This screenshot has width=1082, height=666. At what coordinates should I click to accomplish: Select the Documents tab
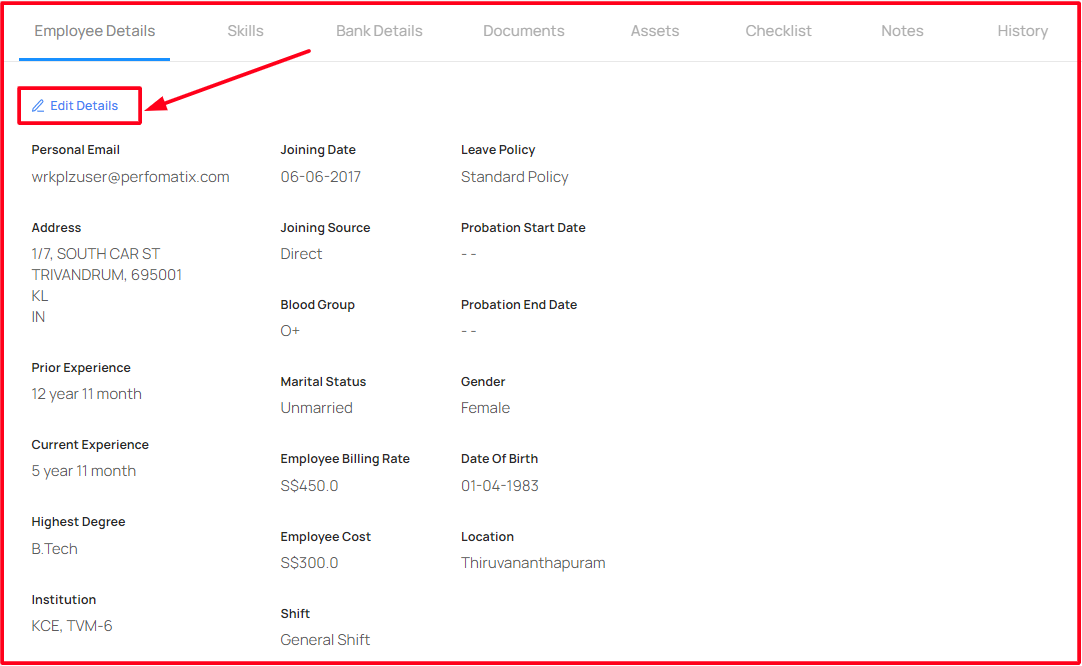pos(524,31)
